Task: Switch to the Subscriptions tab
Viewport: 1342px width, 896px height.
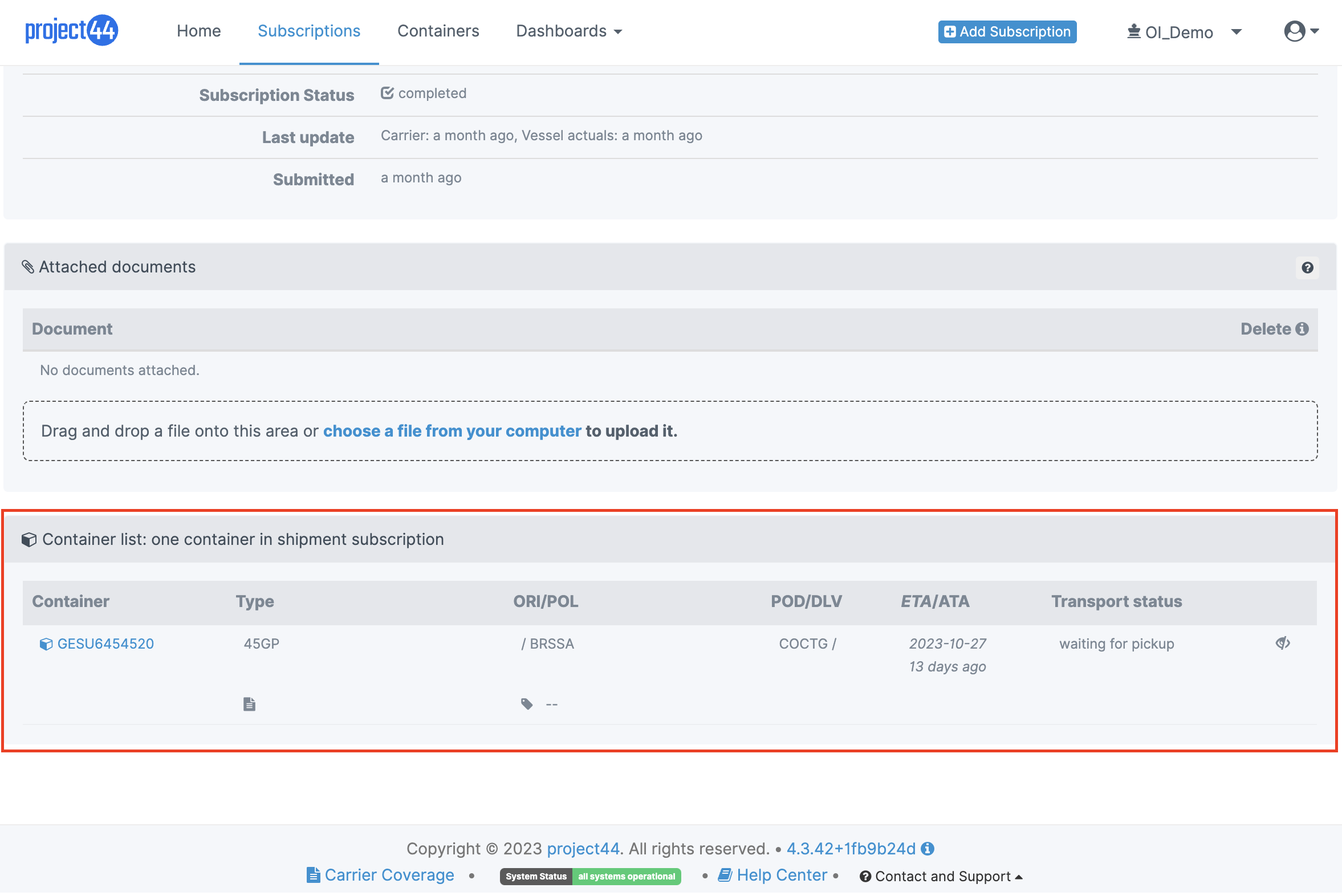Action: [x=308, y=31]
